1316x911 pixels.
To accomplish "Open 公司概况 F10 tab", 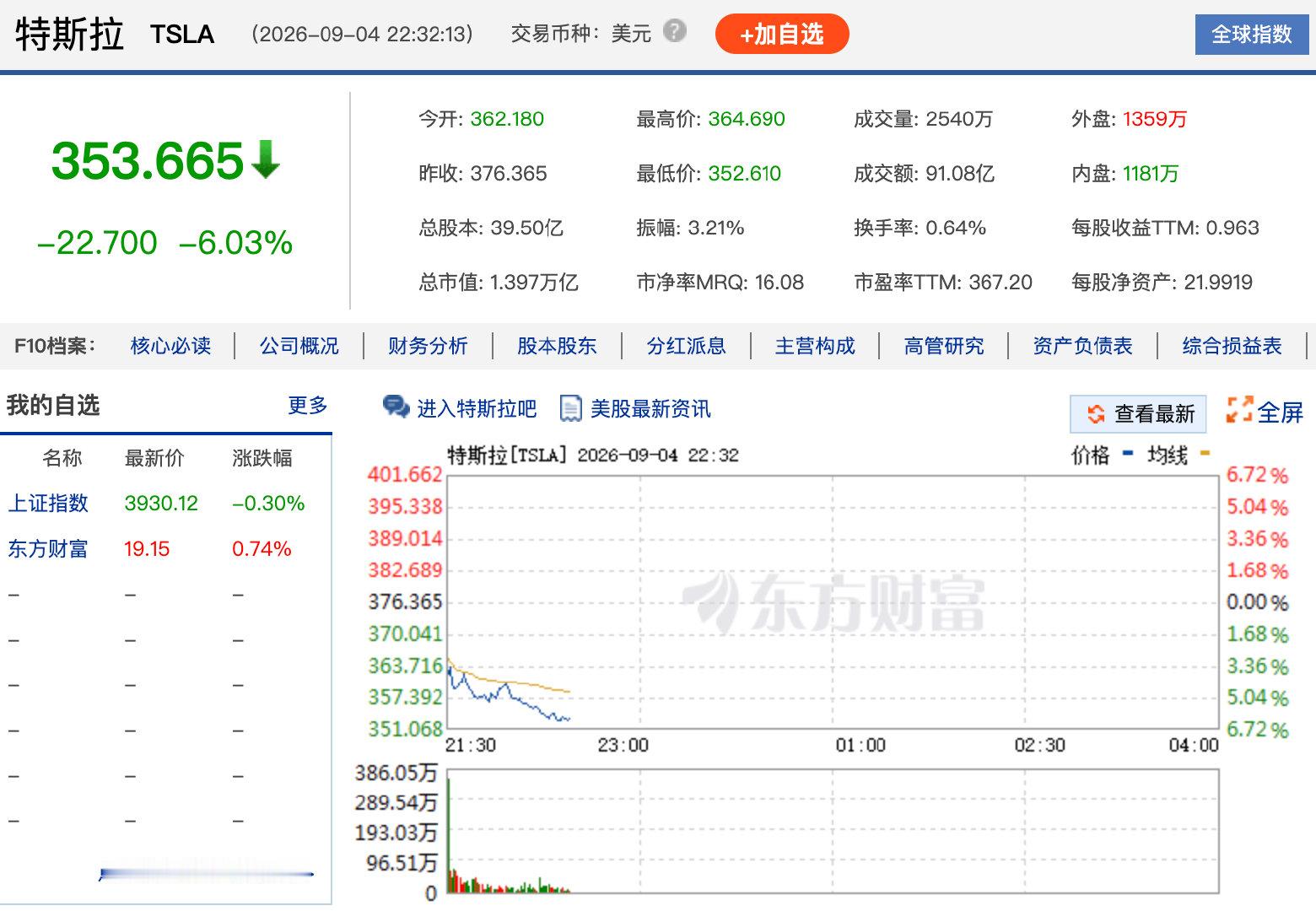I will pyautogui.click(x=299, y=346).
